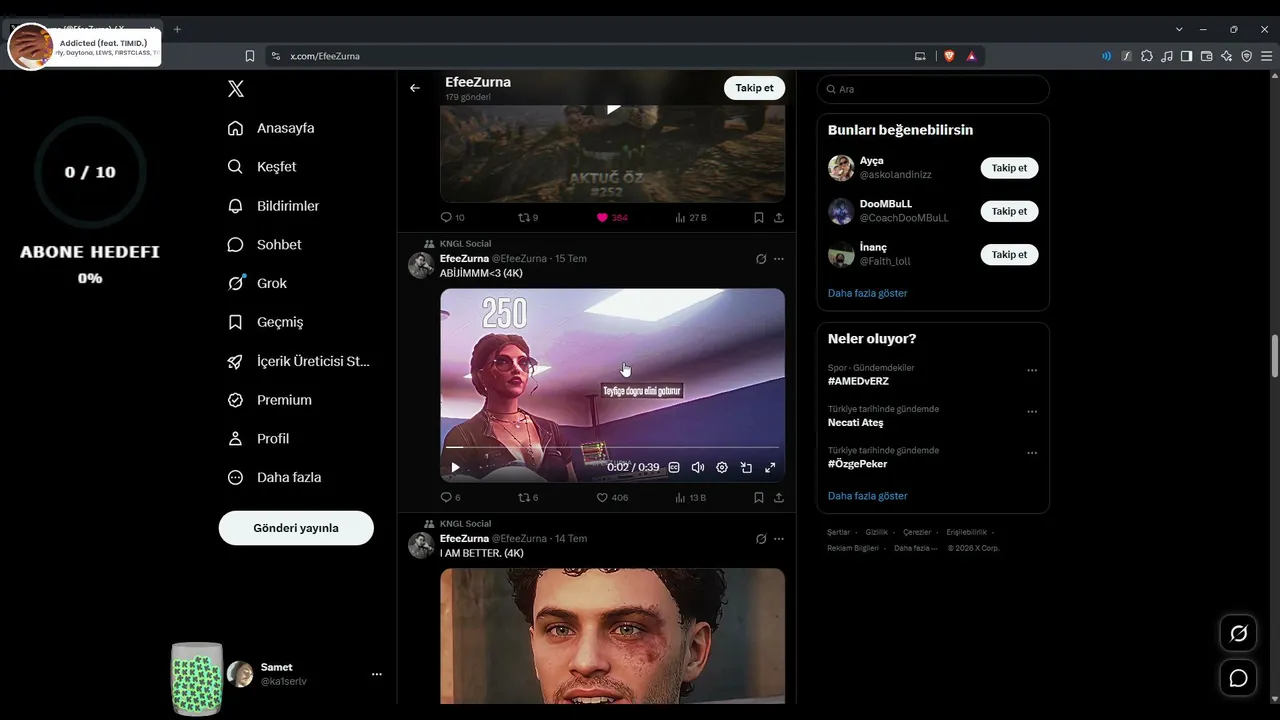Open İçerik Üreticisi Stüdyosu
Image resolution: width=1280 pixels, height=720 pixels.
point(299,361)
